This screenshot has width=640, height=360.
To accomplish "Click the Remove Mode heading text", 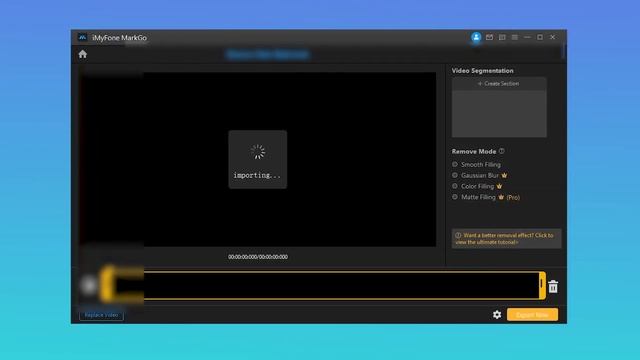I will point(474,151).
